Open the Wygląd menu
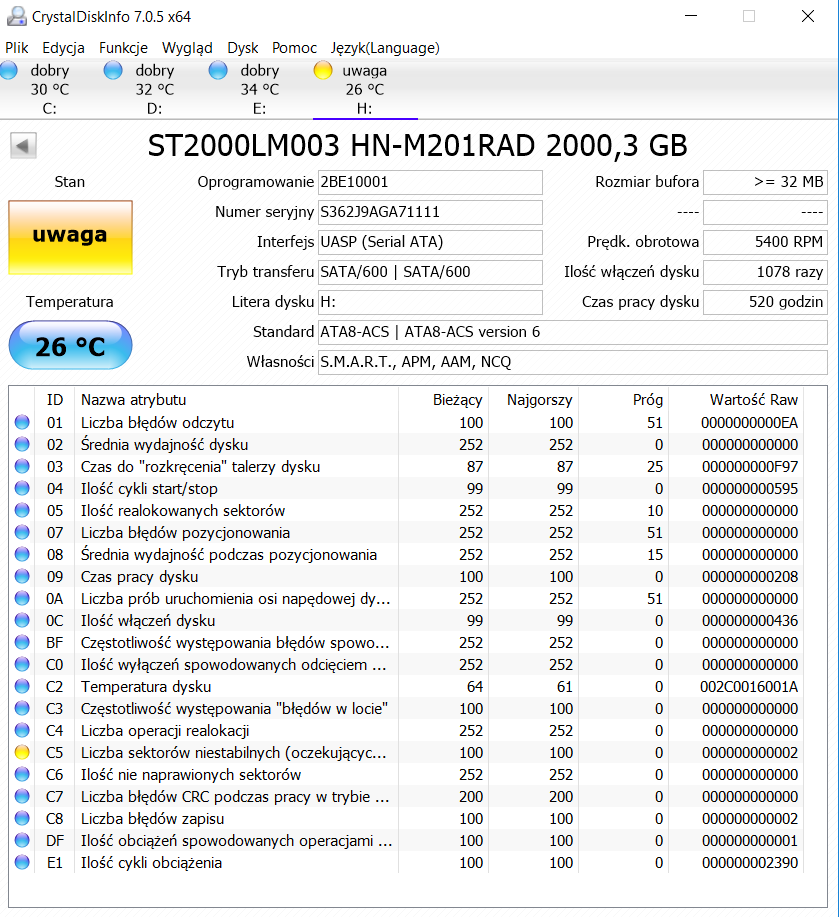839x917 pixels. coord(187,48)
